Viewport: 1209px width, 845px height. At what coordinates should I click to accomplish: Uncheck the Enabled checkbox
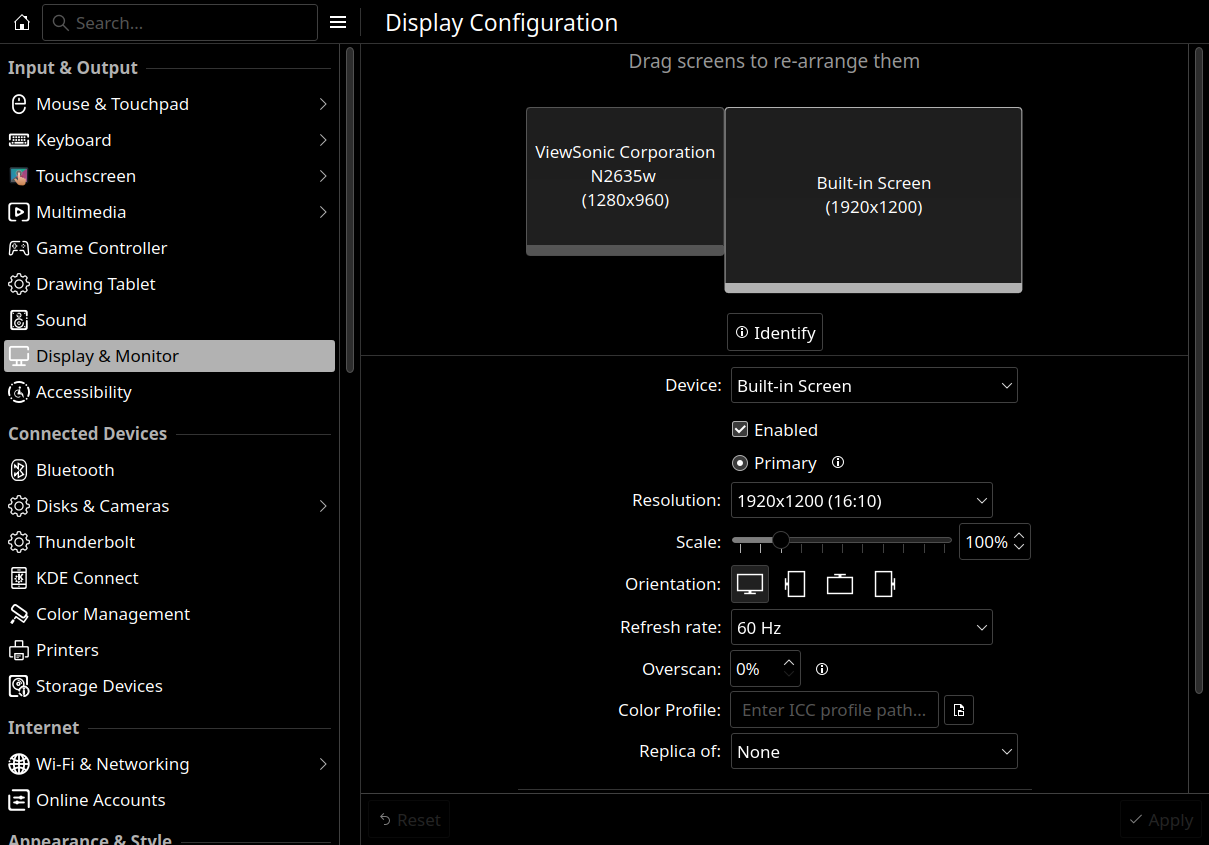(740, 430)
